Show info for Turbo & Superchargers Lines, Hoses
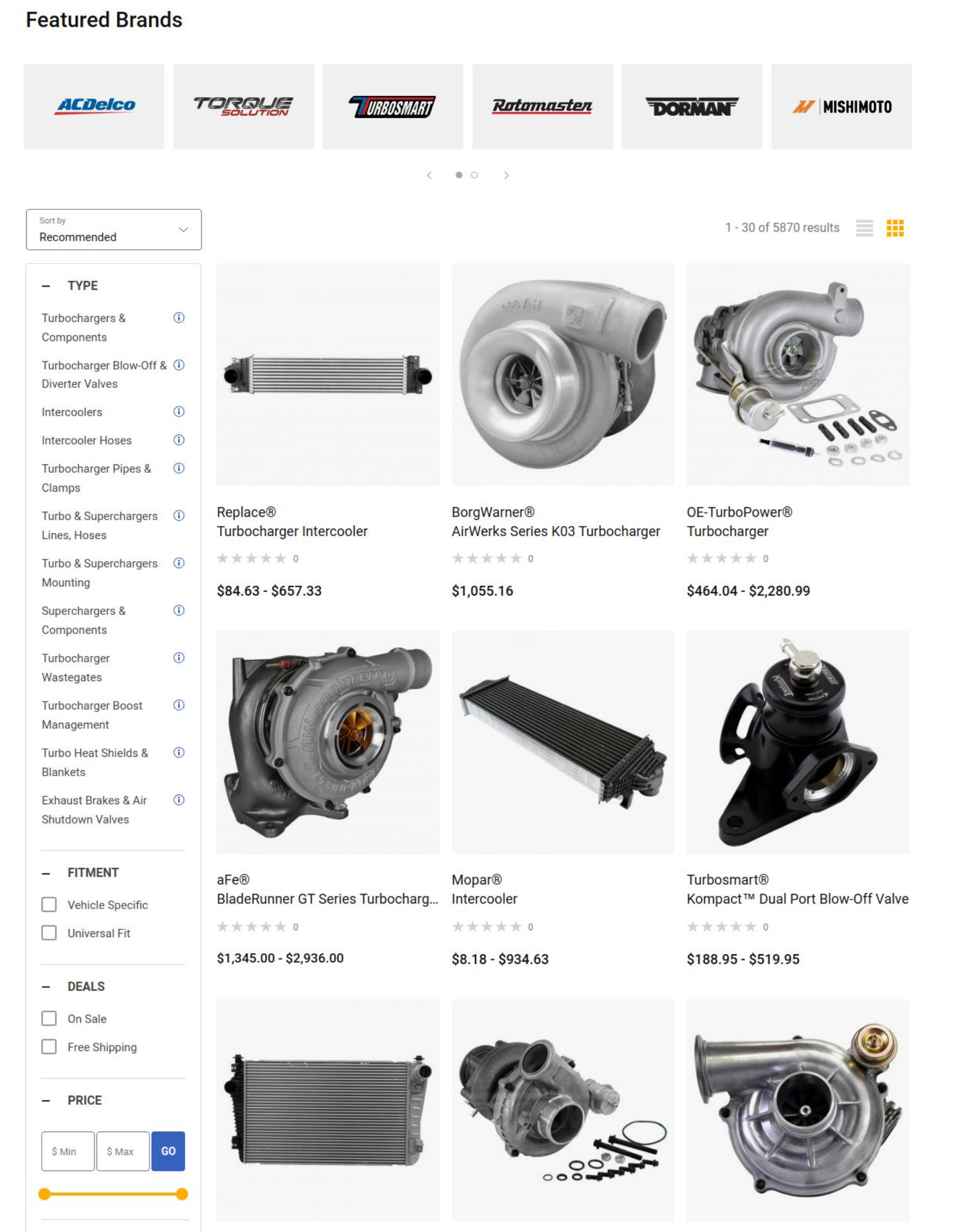The height and width of the screenshot is (1232, 958). (x=179, y=516)
